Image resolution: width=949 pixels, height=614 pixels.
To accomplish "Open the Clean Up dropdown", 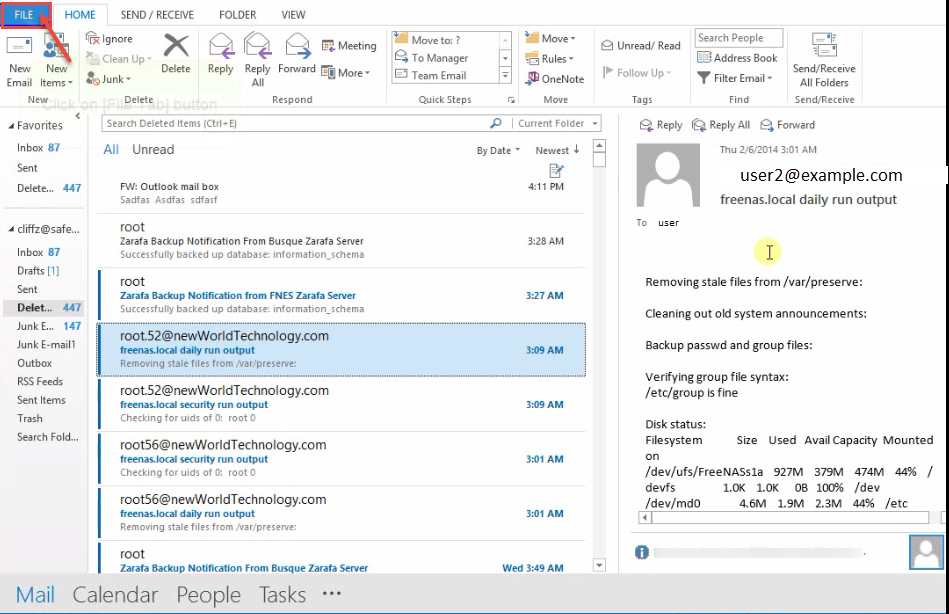I will point(119,59).
